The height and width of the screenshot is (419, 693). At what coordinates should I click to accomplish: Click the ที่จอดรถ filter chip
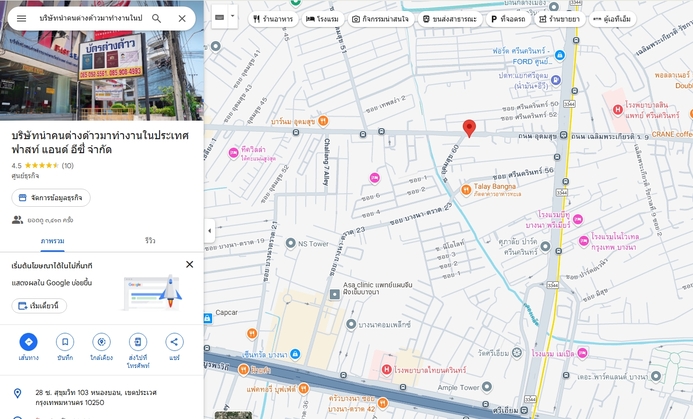(509, 19)
